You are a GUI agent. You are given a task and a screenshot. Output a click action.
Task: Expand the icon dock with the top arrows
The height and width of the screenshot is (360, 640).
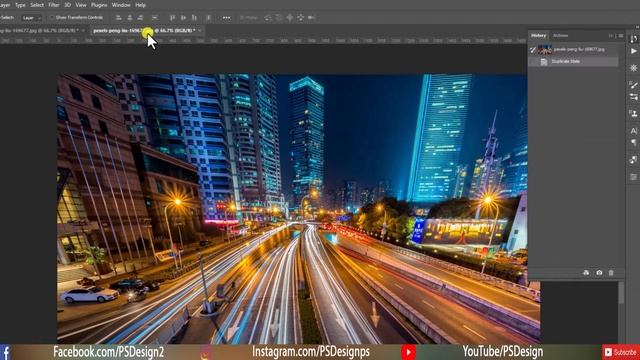(x=637, y=27)
